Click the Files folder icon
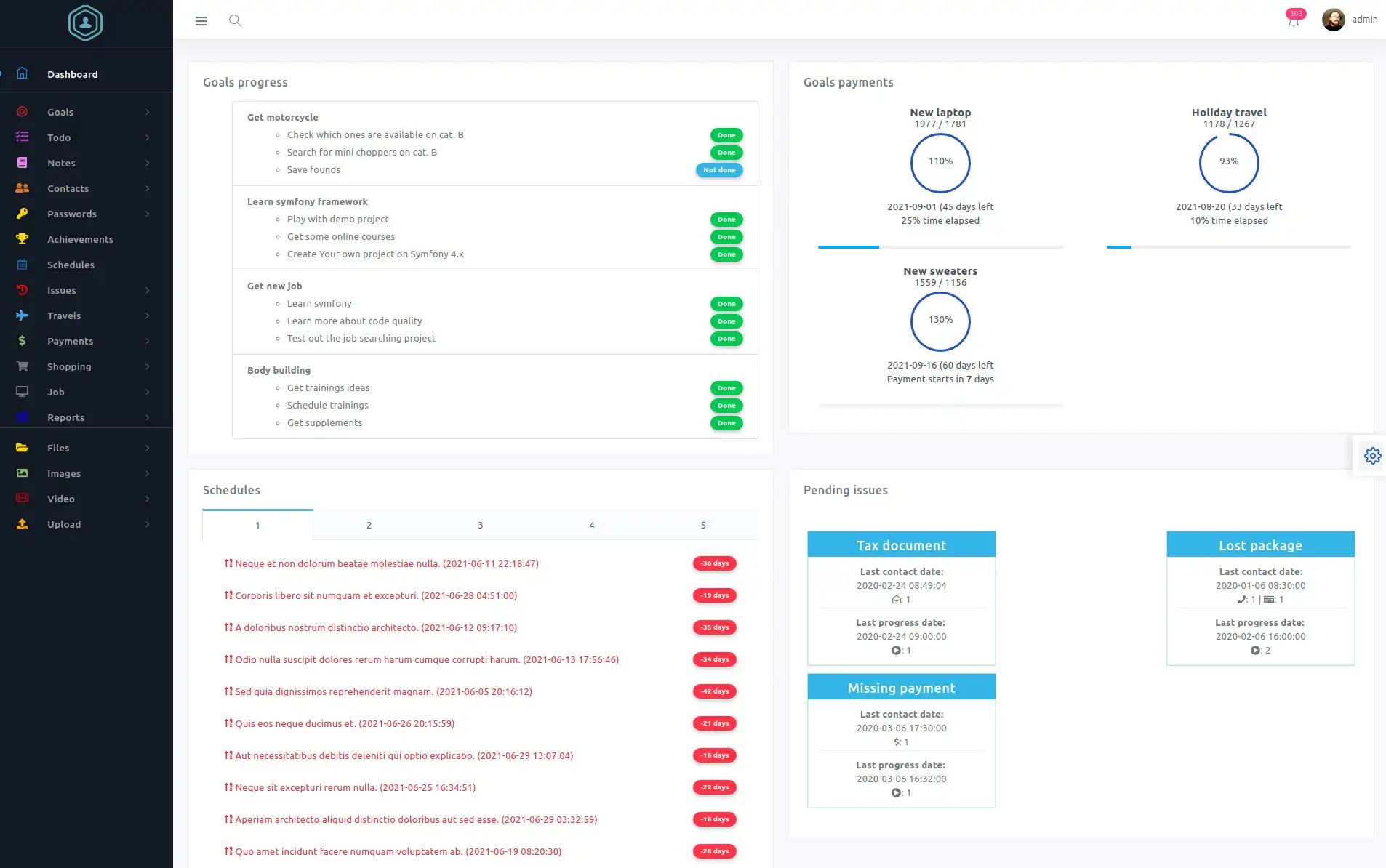The image size is (1386, 868). click(23, 448)
